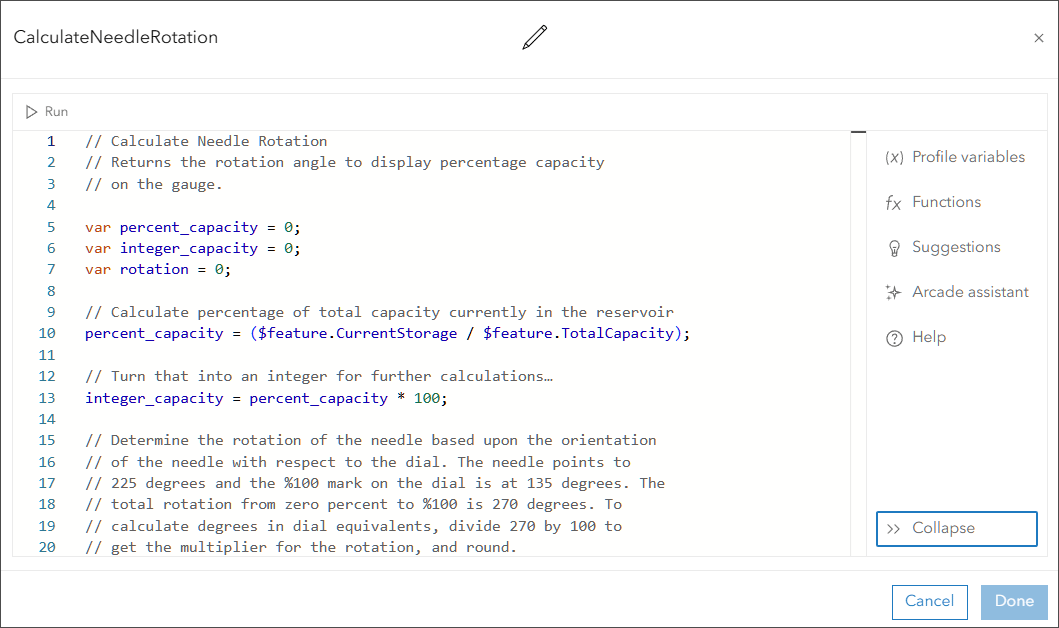Click the fx Functions icon
This screenshot has width=1059, height=628.
[x=894, y=203]
